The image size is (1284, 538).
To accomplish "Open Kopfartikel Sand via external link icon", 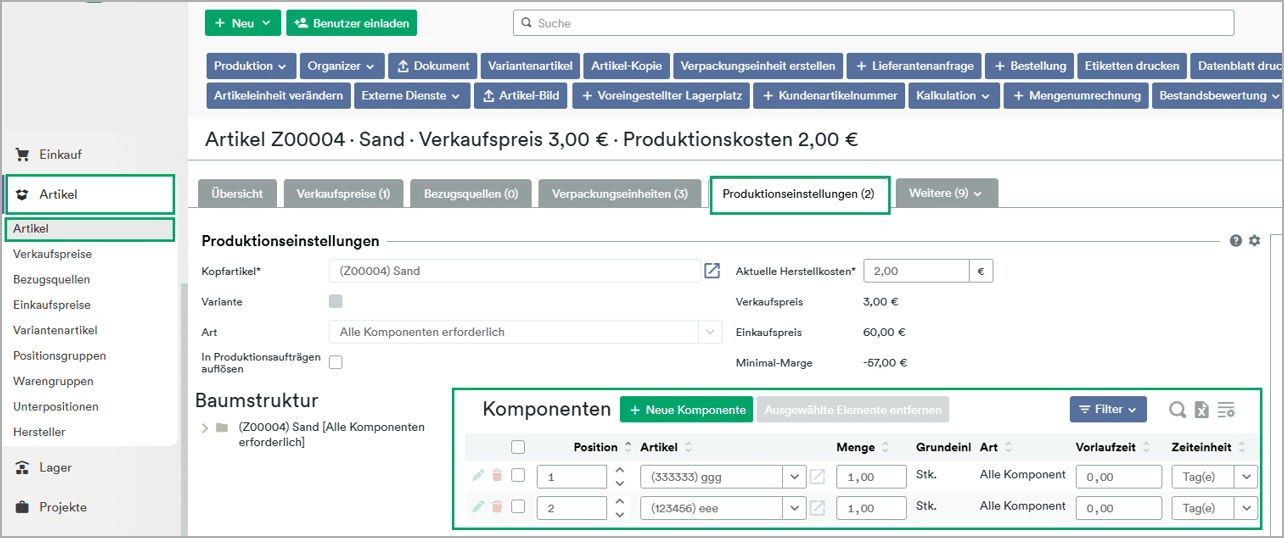I will [712, 271].
